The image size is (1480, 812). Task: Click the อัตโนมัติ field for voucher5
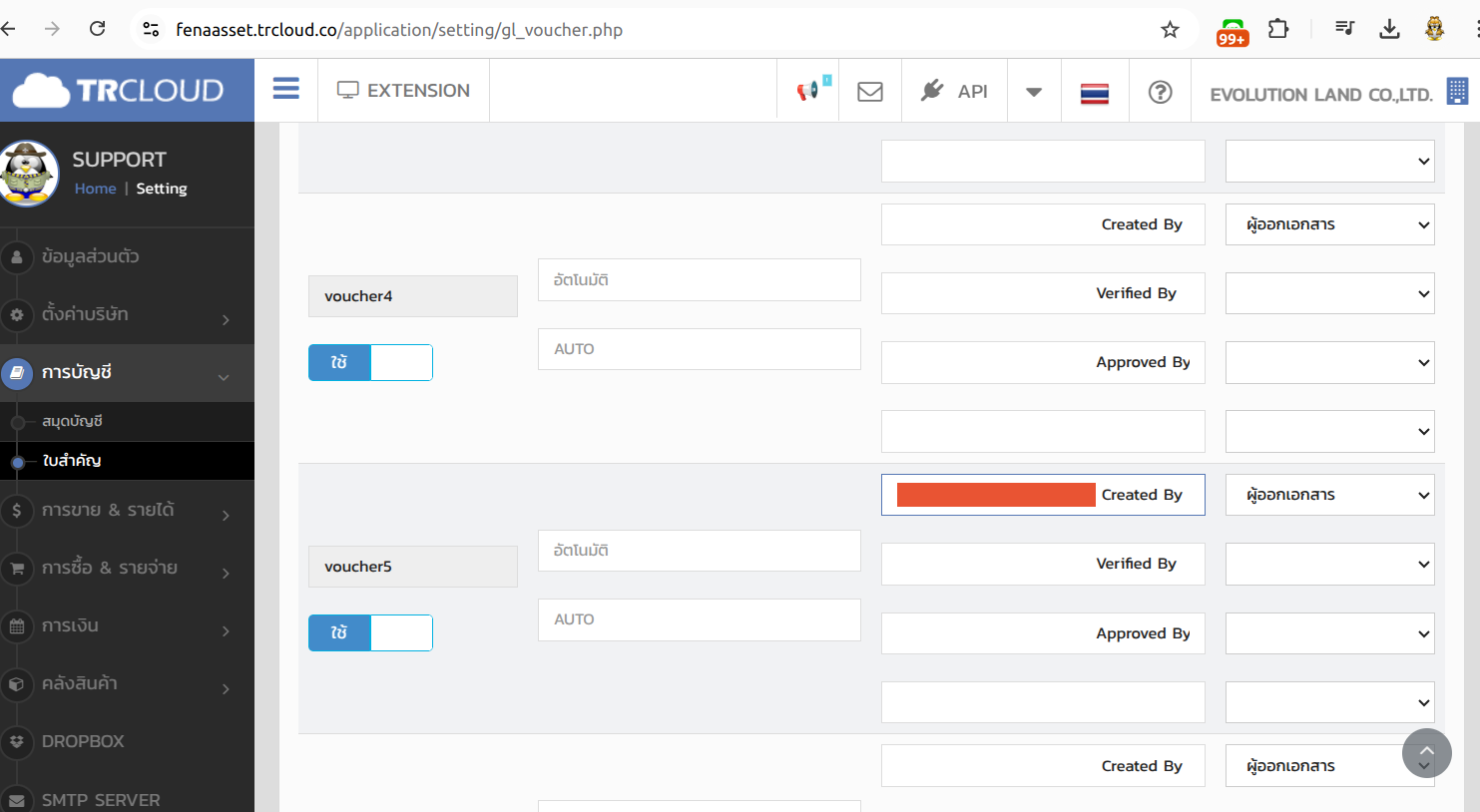[x=700, y=551]
